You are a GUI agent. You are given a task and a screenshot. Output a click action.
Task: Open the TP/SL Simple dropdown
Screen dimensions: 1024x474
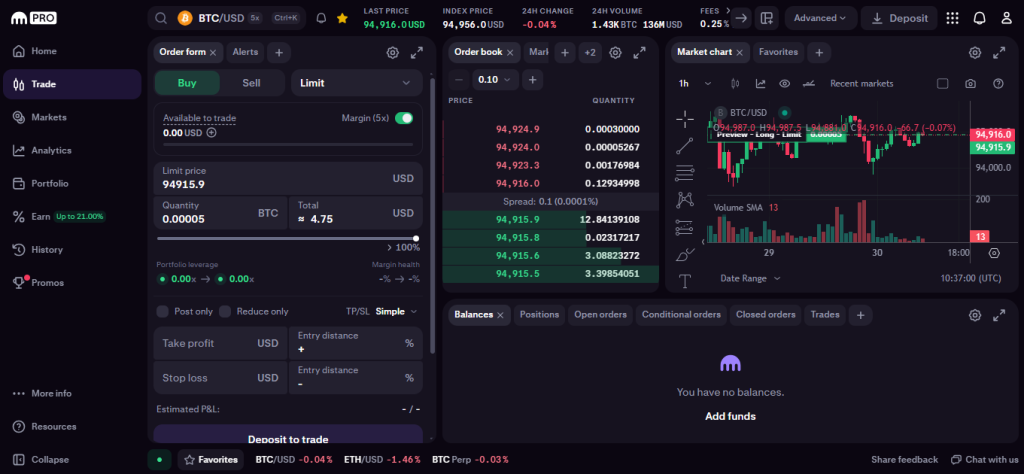click(396, 311)
